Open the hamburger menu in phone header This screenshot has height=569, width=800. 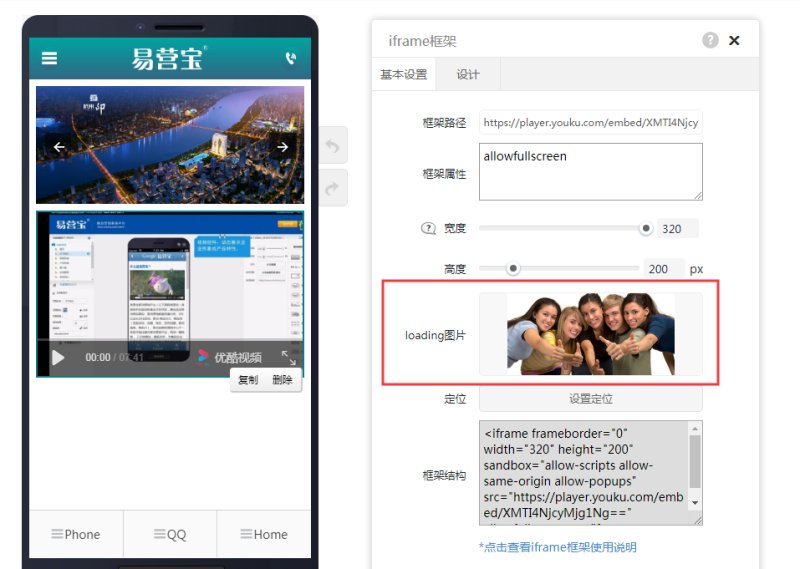click(49, 58)
